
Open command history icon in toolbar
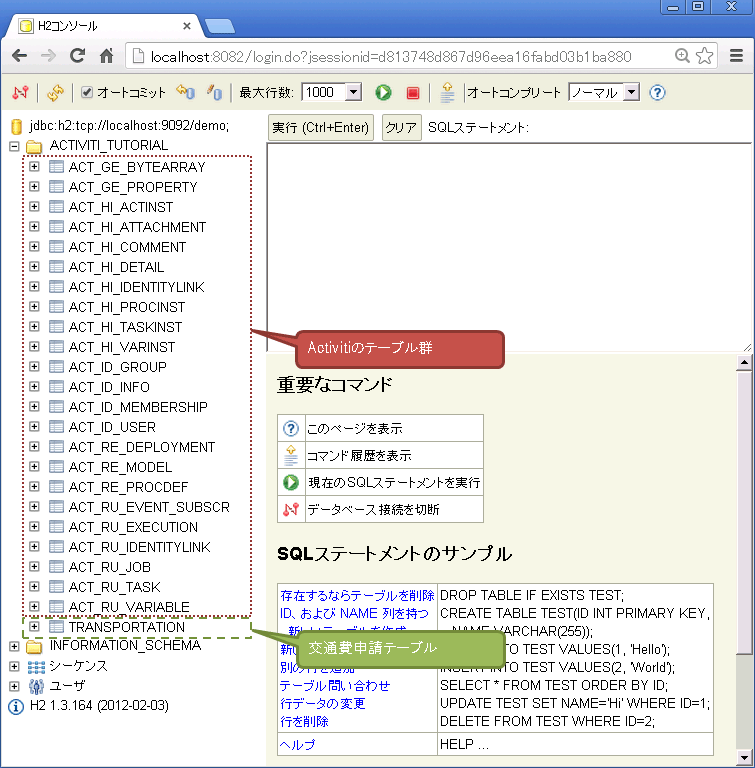(447, 92)
